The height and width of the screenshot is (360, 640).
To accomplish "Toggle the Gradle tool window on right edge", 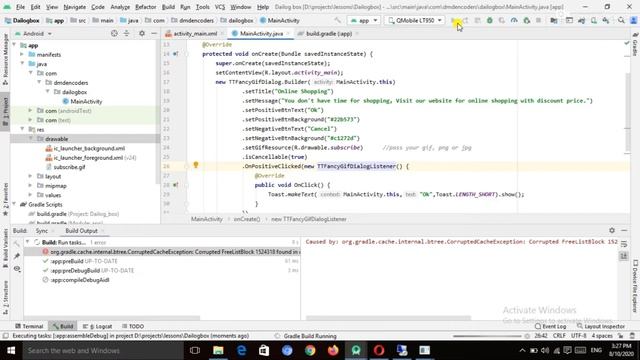I will [635, 44].
